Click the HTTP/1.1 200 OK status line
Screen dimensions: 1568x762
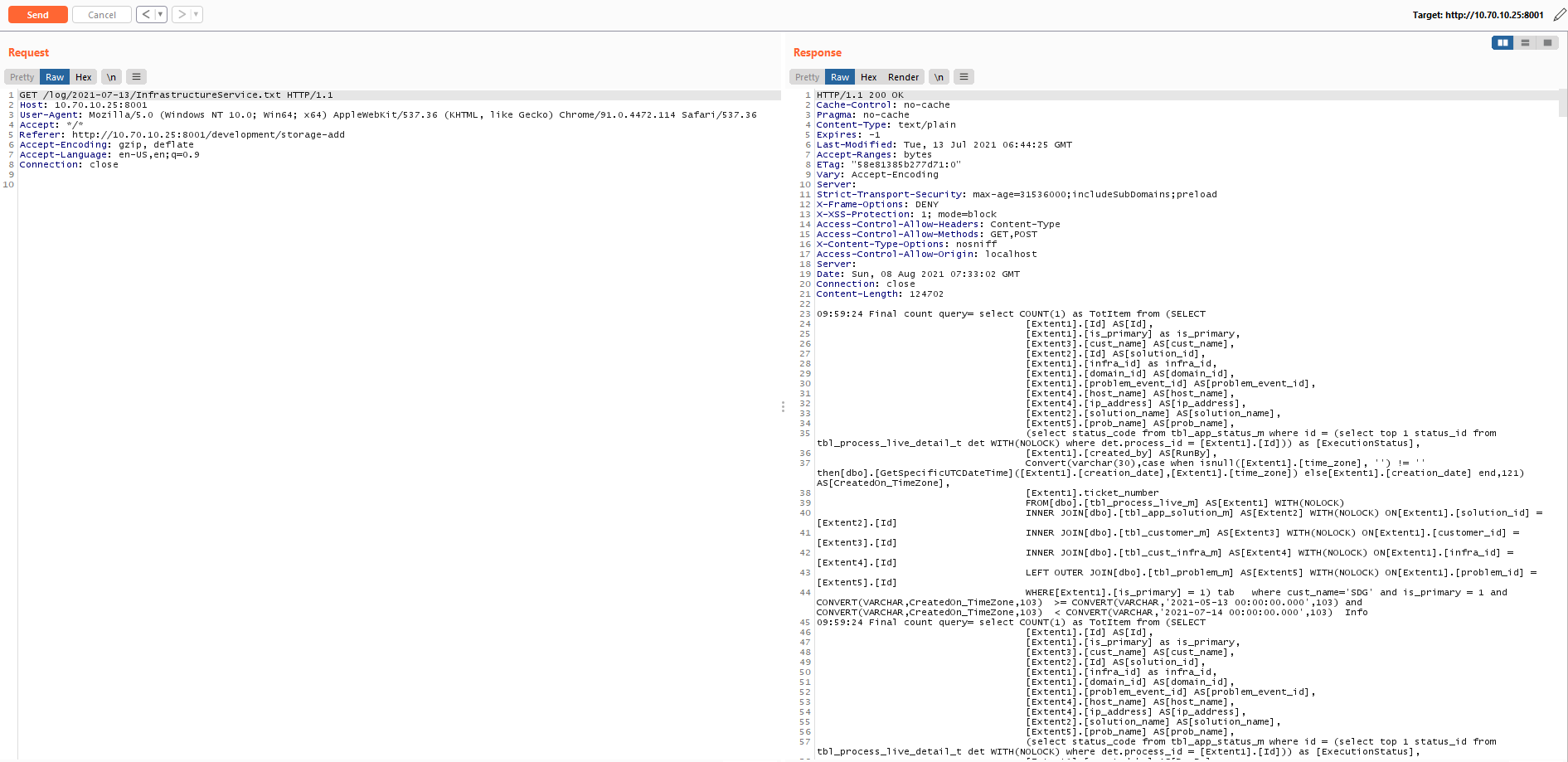[x=860, y=95]
